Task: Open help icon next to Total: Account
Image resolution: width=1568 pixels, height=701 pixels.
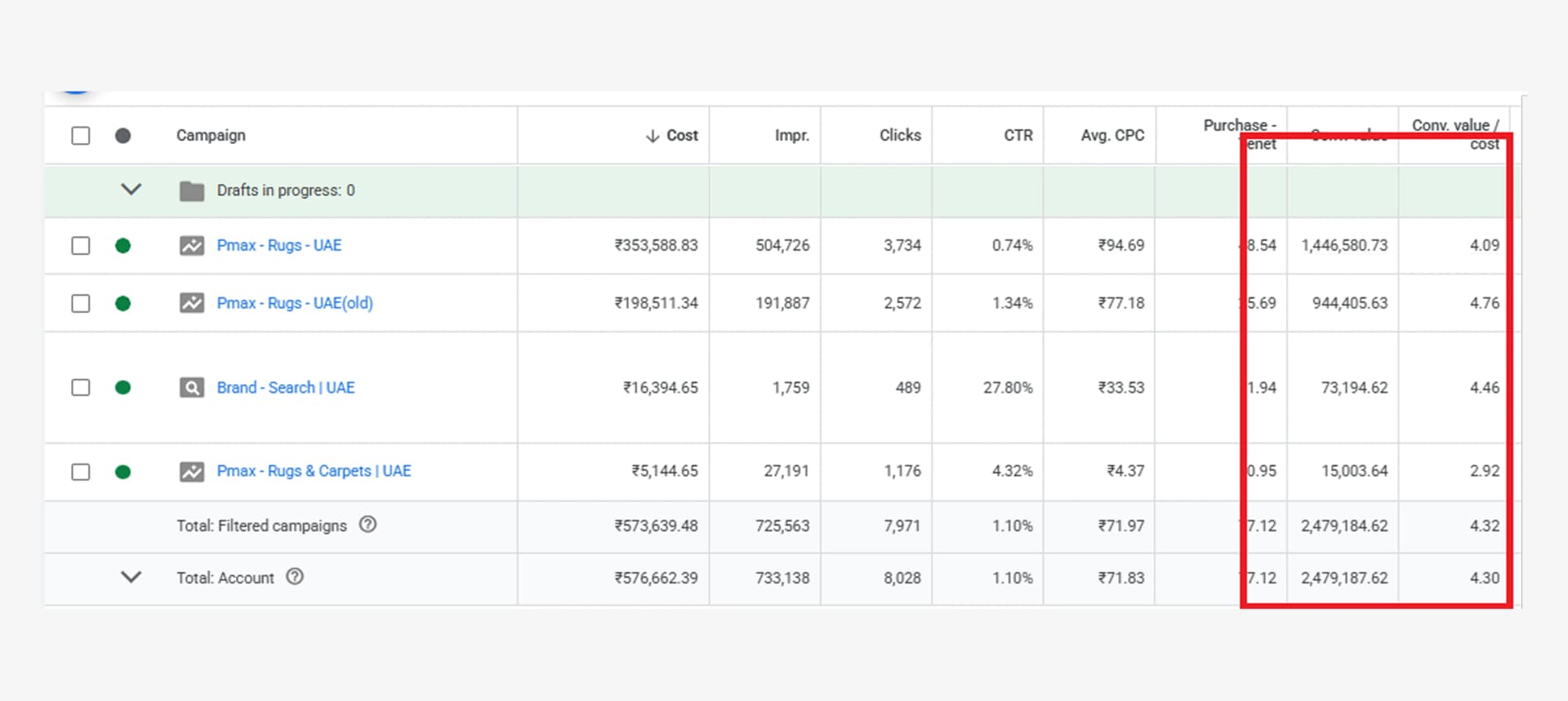Action: tap(295, 577)
